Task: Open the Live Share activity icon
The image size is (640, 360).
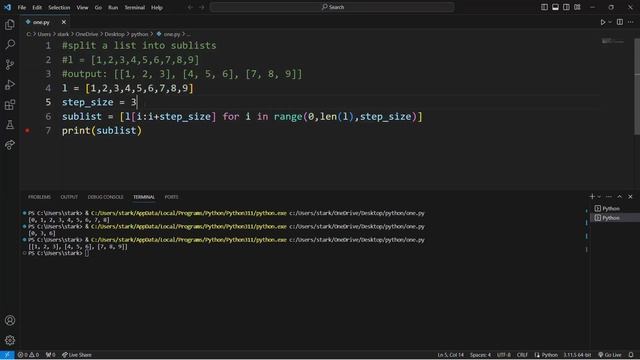Action: 10,144
